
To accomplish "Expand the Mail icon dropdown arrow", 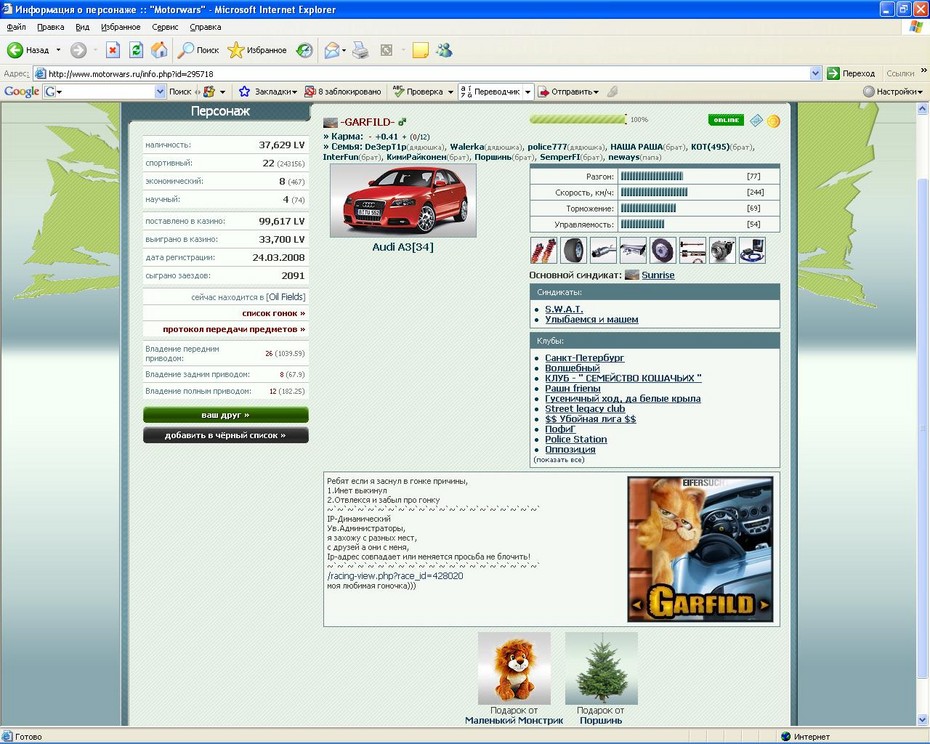I will [344, 50].
